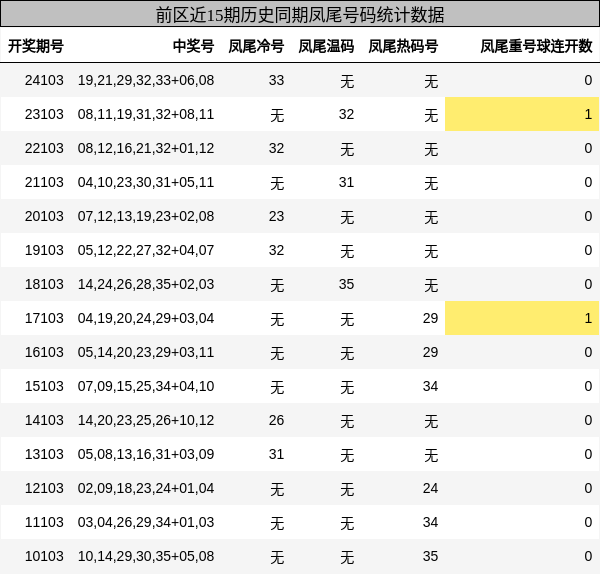This screenshot has height=574, width=600.
Task: Select period number 18103
Action: point(44,284)
